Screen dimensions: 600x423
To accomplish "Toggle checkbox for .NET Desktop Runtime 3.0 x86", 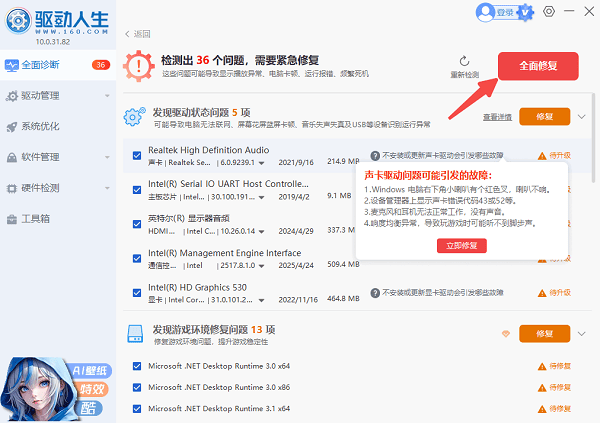I will coord(137,387).
